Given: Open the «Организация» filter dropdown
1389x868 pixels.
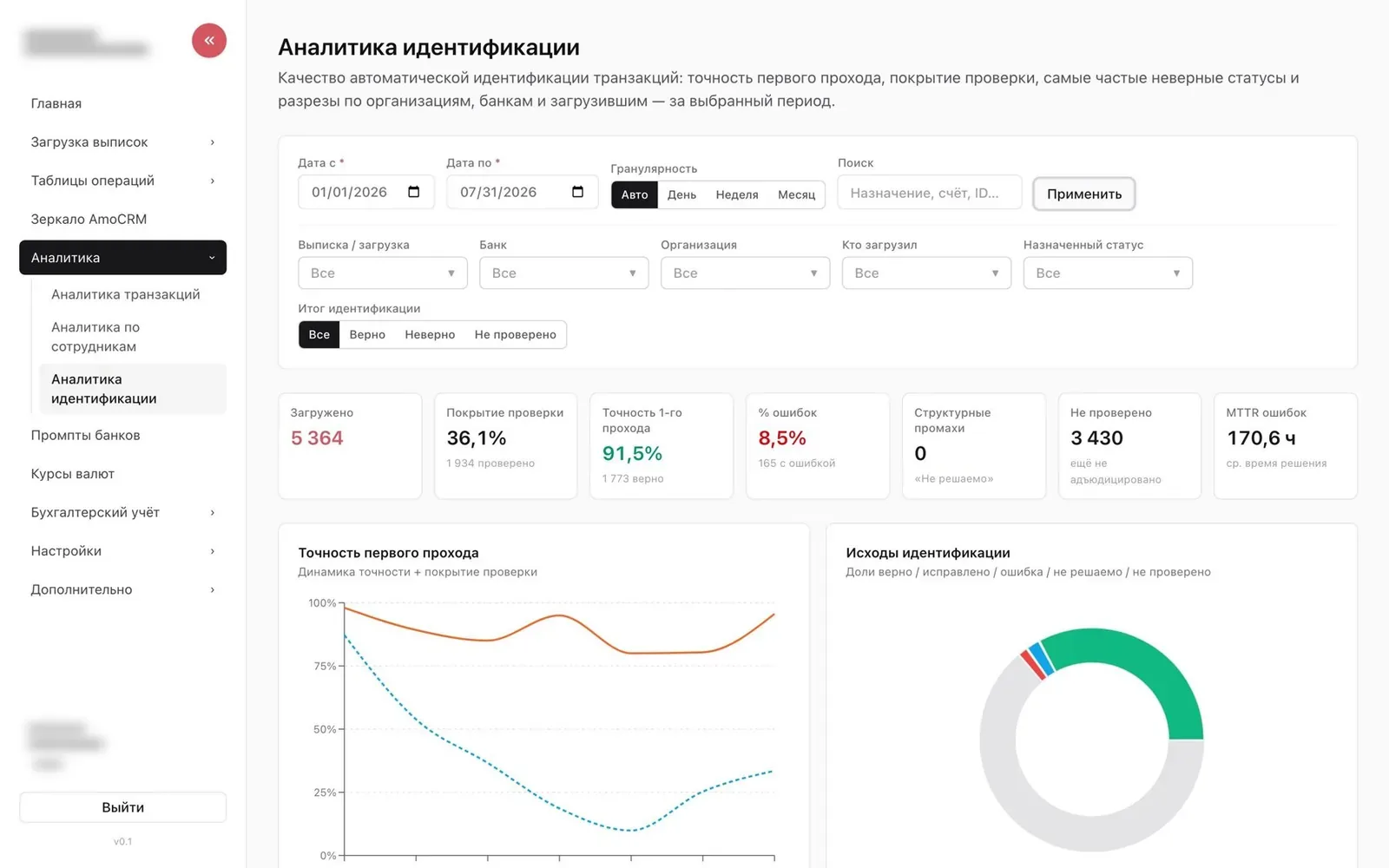Looking at the screenshot, I should pos(745,273).
